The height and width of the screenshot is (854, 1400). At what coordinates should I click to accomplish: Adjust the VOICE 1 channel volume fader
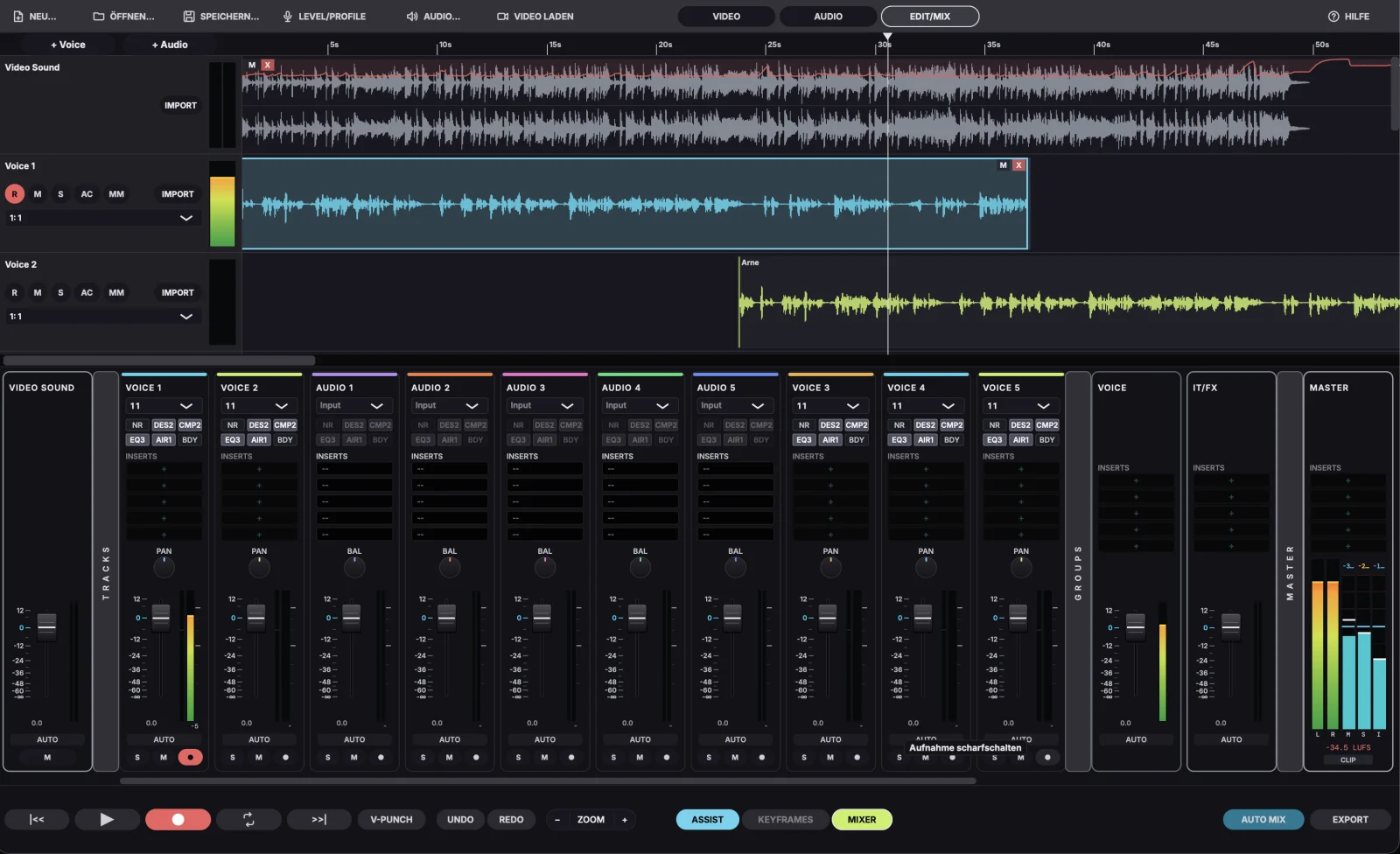pos(161,618)
